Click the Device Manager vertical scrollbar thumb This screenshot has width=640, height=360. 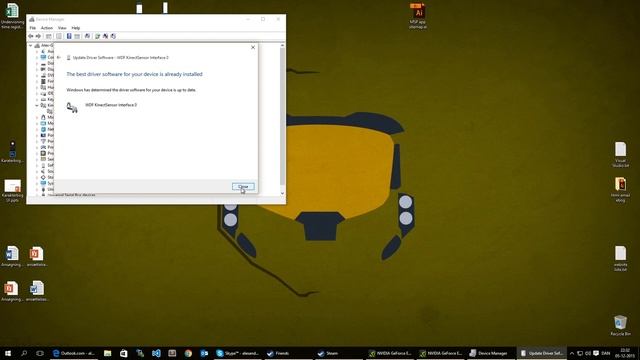[x=282, y=116]
